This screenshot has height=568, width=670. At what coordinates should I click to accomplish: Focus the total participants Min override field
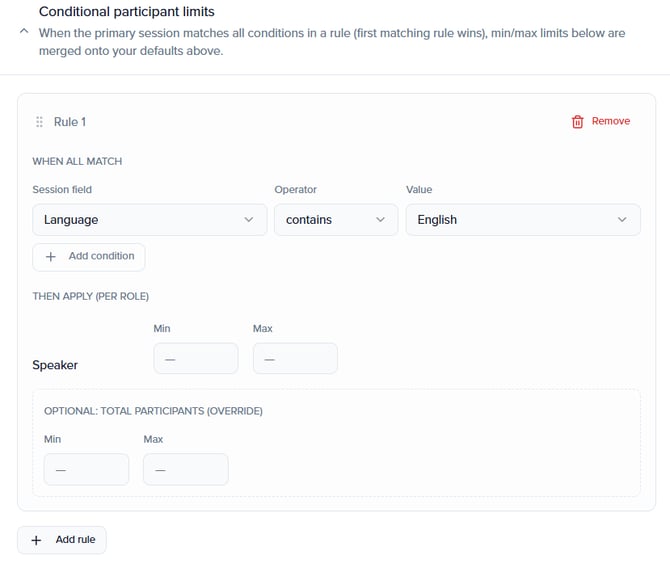tap(86, 469)
